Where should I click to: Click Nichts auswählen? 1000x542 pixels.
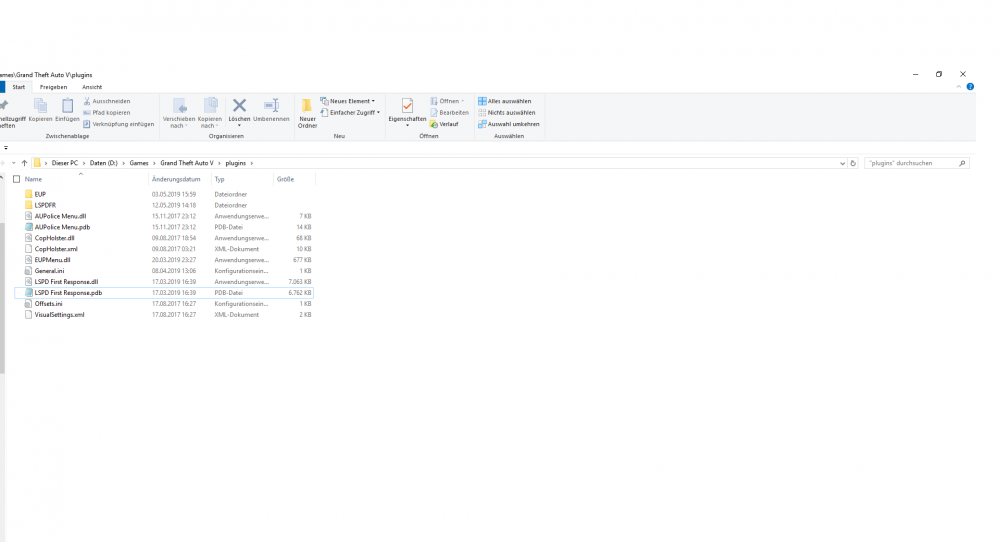click(x=506, y=112)
